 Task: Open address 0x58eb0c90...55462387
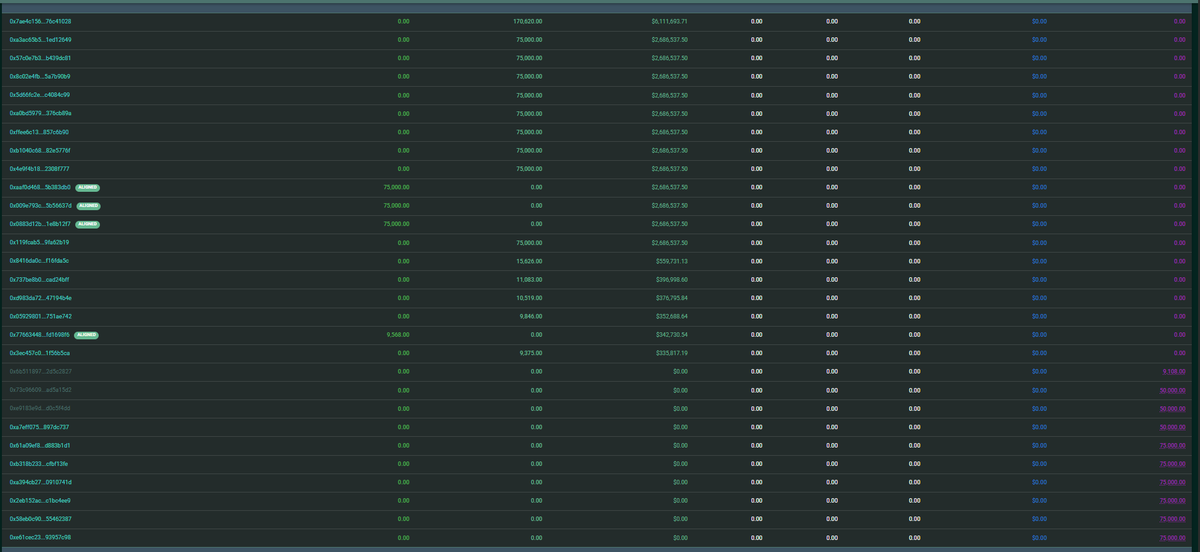pyautogui.click(x=40, y=519)
